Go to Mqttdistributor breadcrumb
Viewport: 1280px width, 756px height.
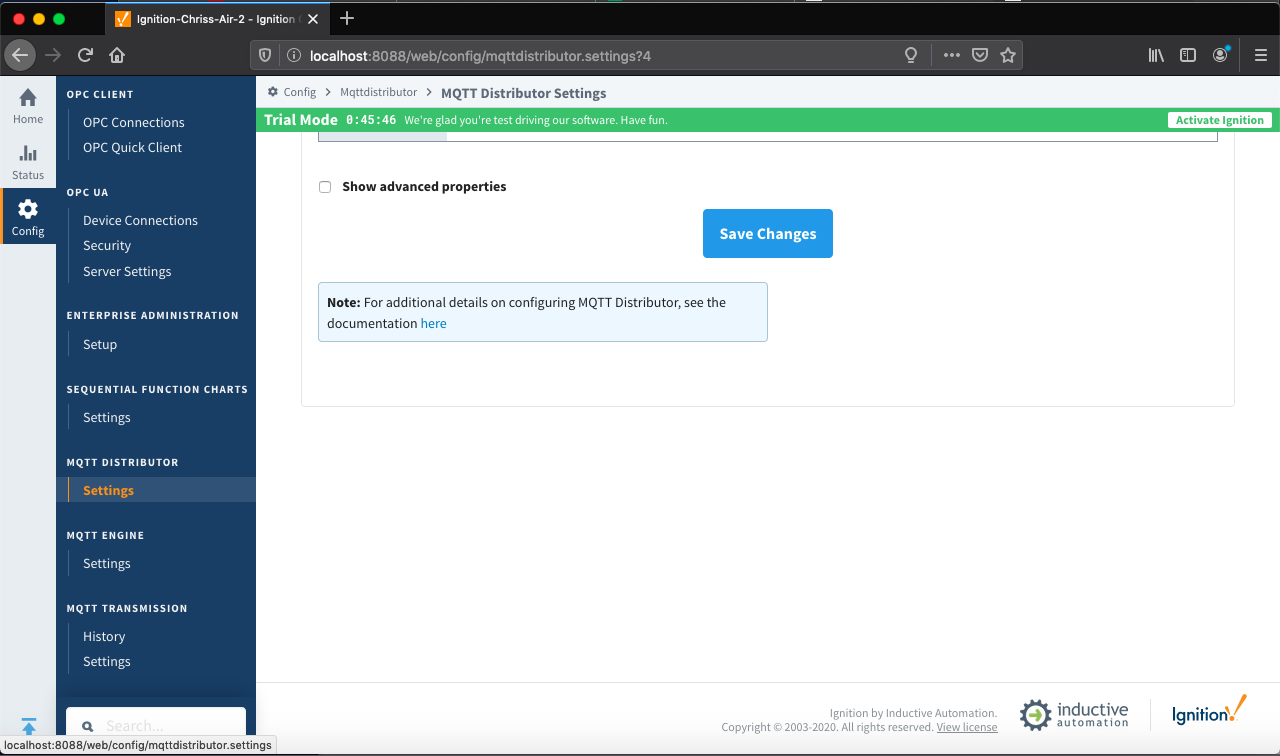click(379, 92)
